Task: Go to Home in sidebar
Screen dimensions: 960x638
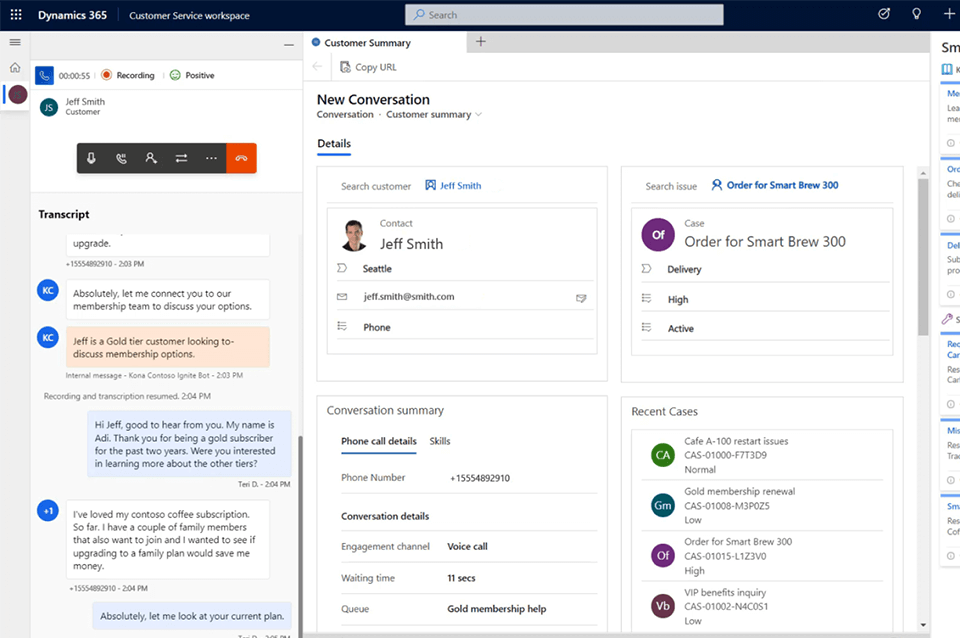Action: [15, 68]
